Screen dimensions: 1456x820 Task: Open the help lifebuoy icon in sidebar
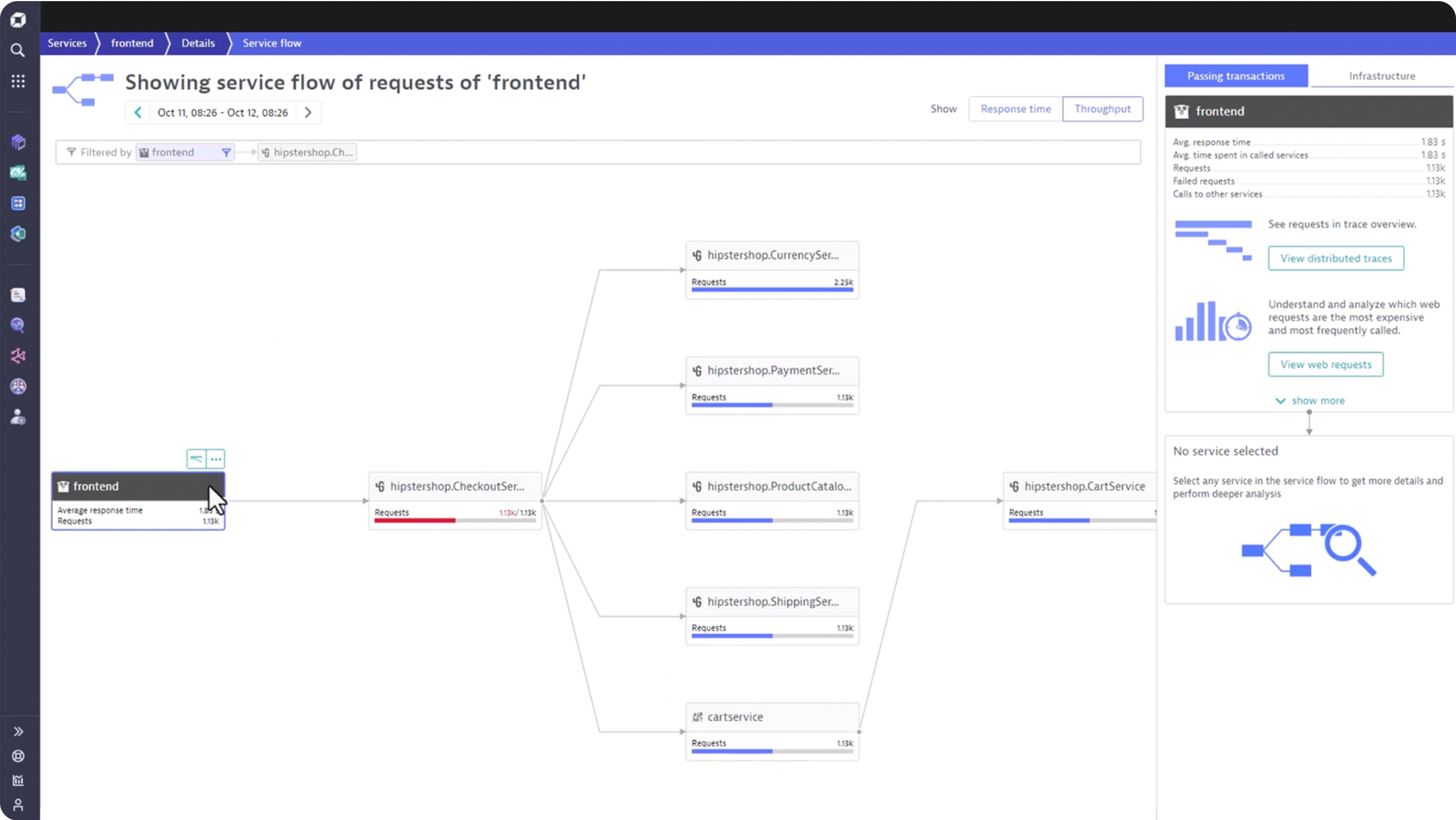[18, 756]
